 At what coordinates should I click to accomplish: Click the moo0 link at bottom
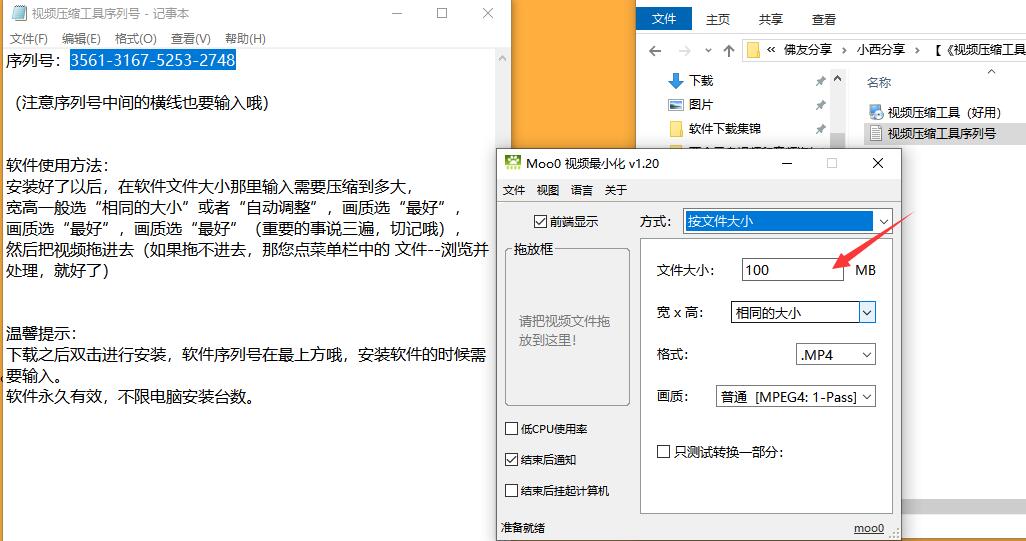click(869, 528)
